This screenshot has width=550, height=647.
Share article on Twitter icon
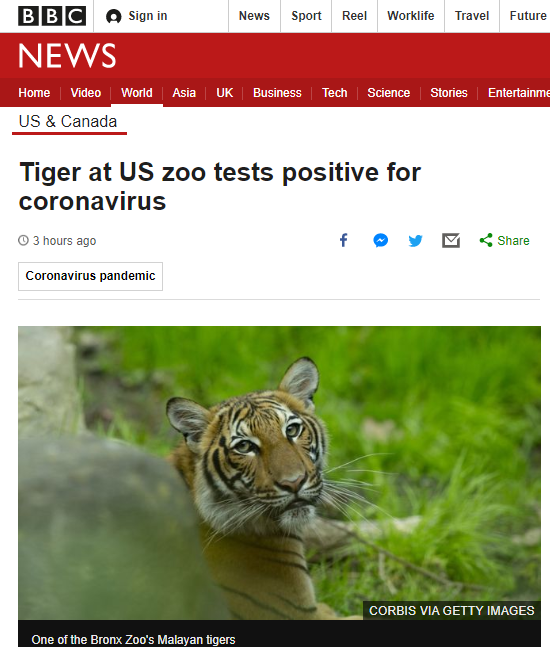[415, 241]
